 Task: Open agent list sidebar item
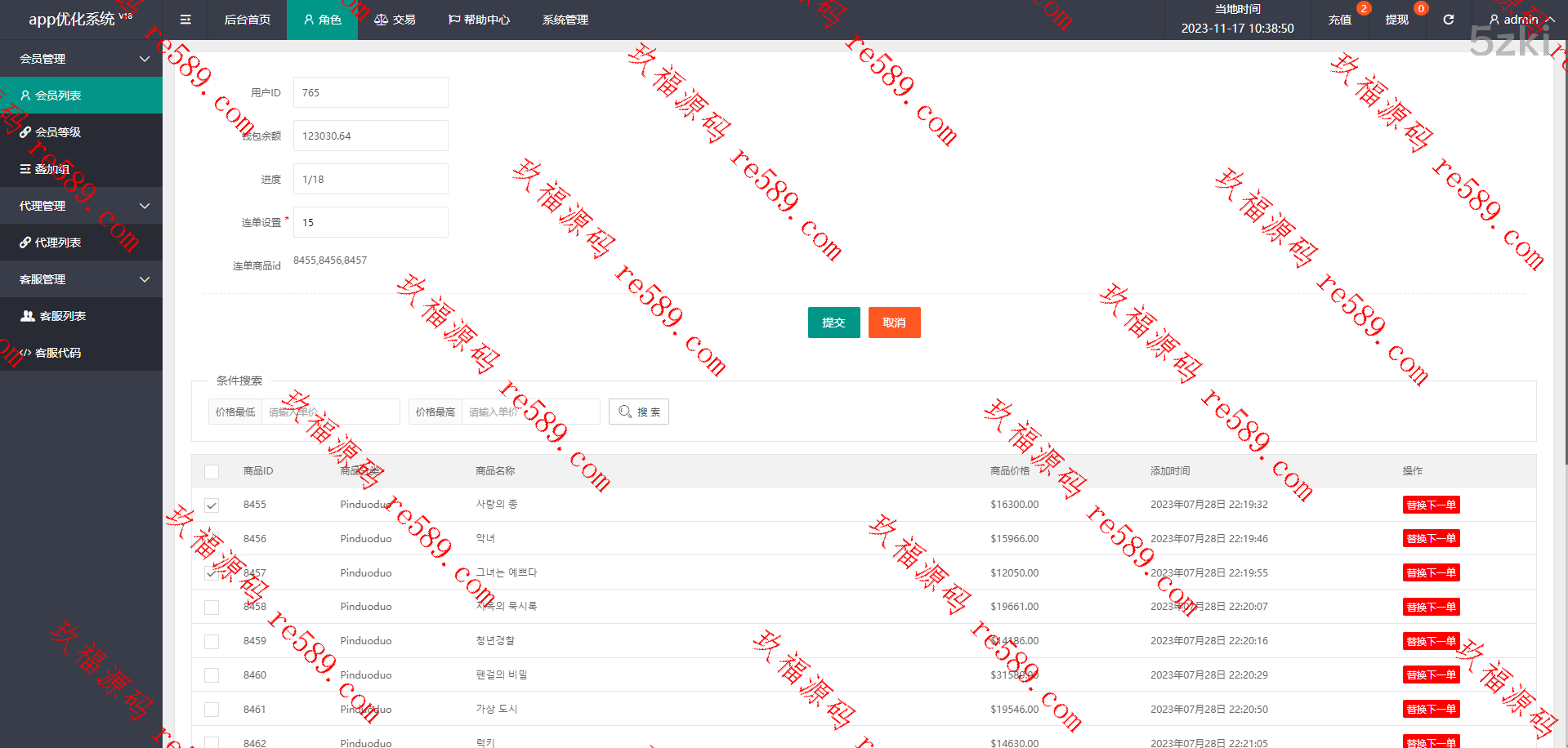pos(57,243)
